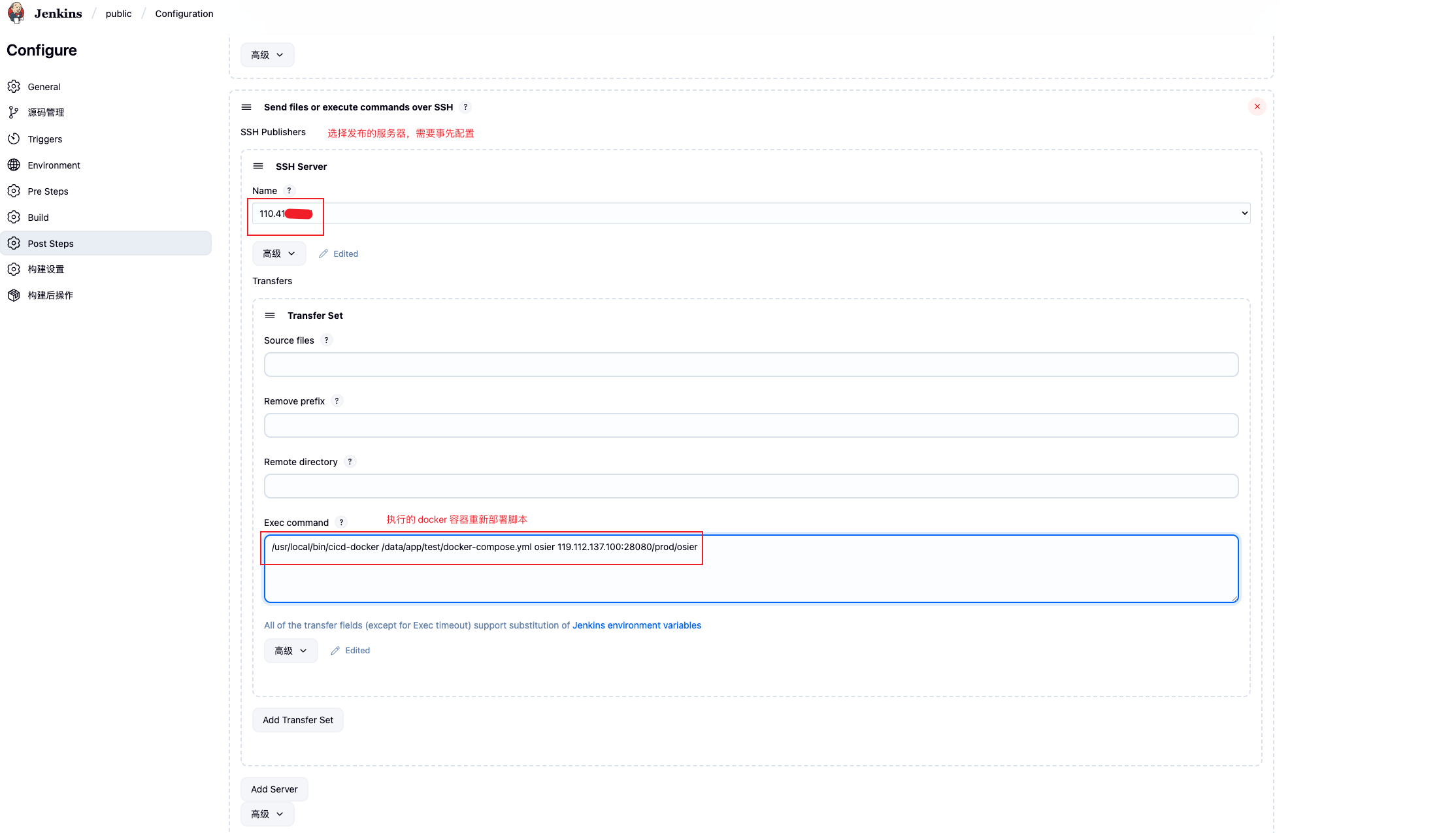Go to Post Steps section in sidebar
This screenshot has height=833, width=1456.
[x=50, y=244]
